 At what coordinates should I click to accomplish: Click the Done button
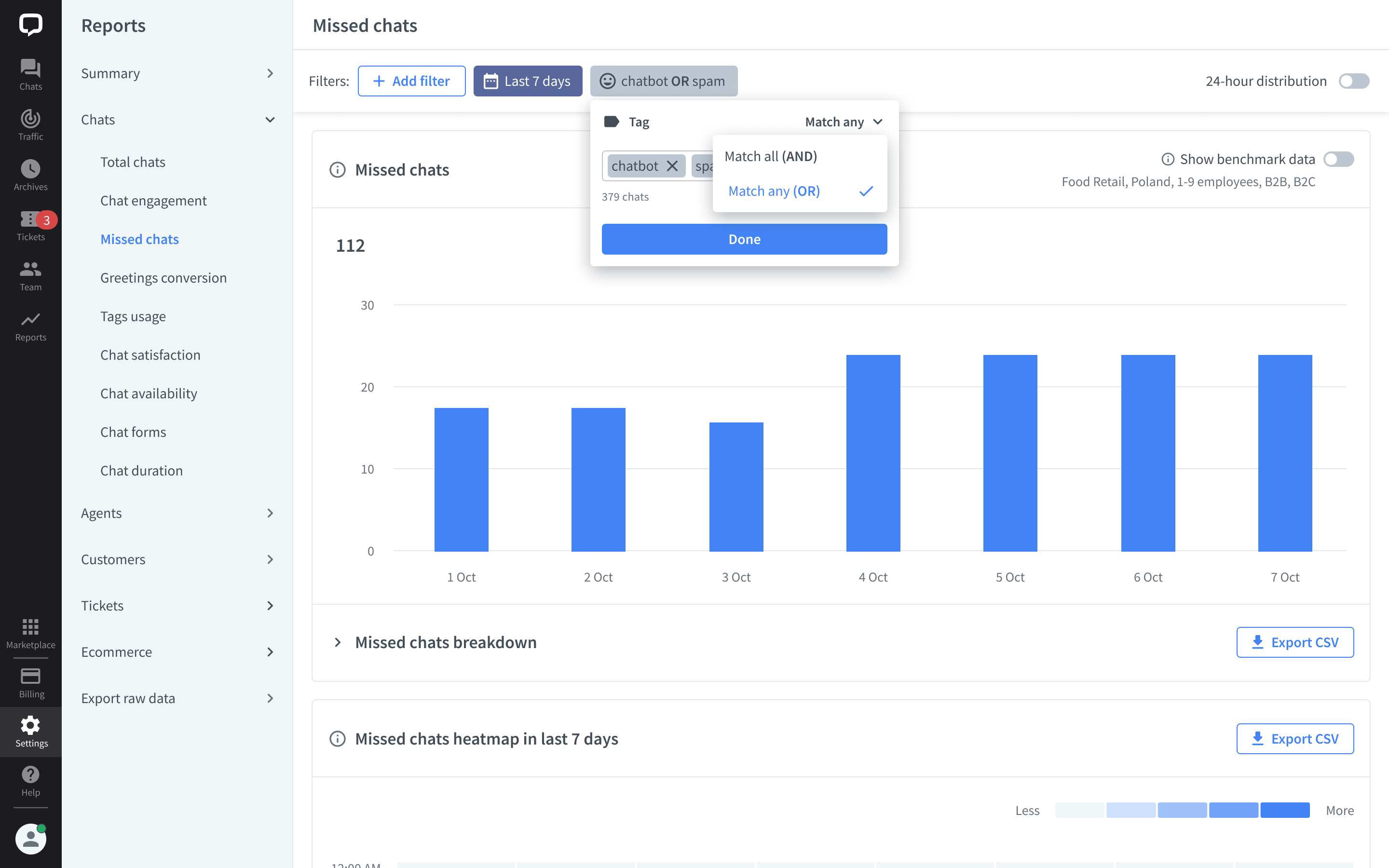(744, 239)
